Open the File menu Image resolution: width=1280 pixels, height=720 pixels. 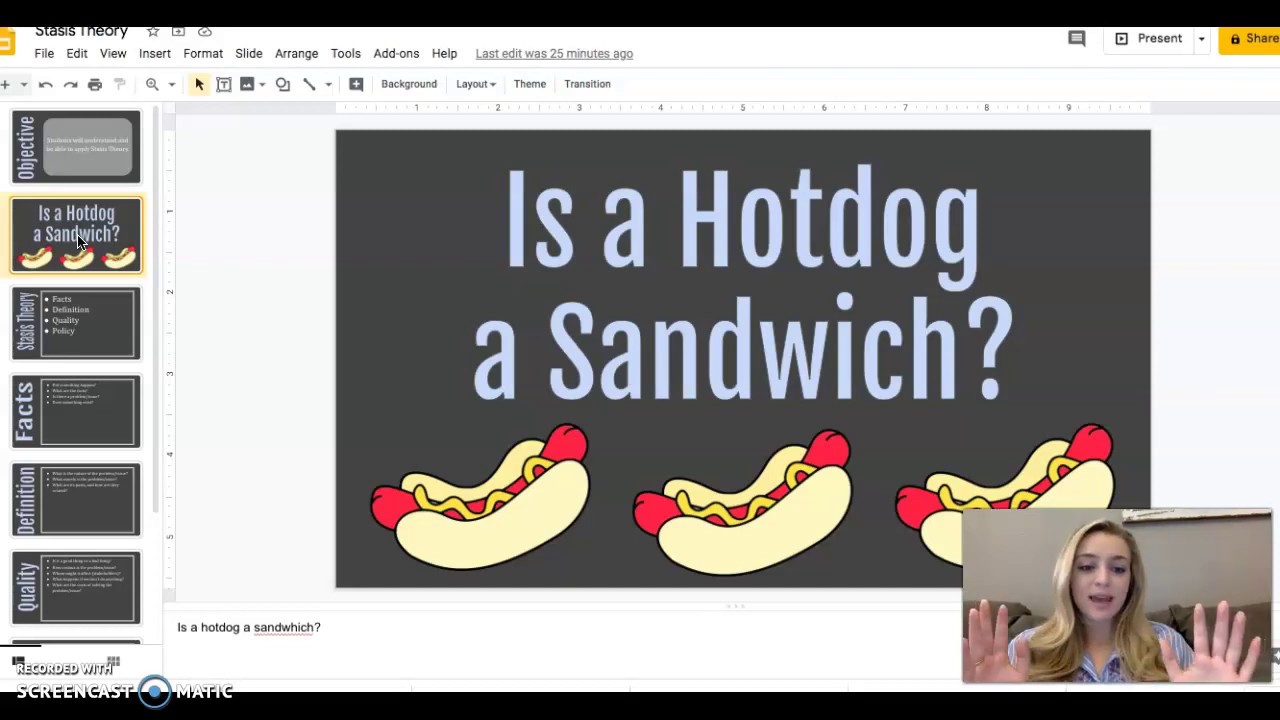44,53
